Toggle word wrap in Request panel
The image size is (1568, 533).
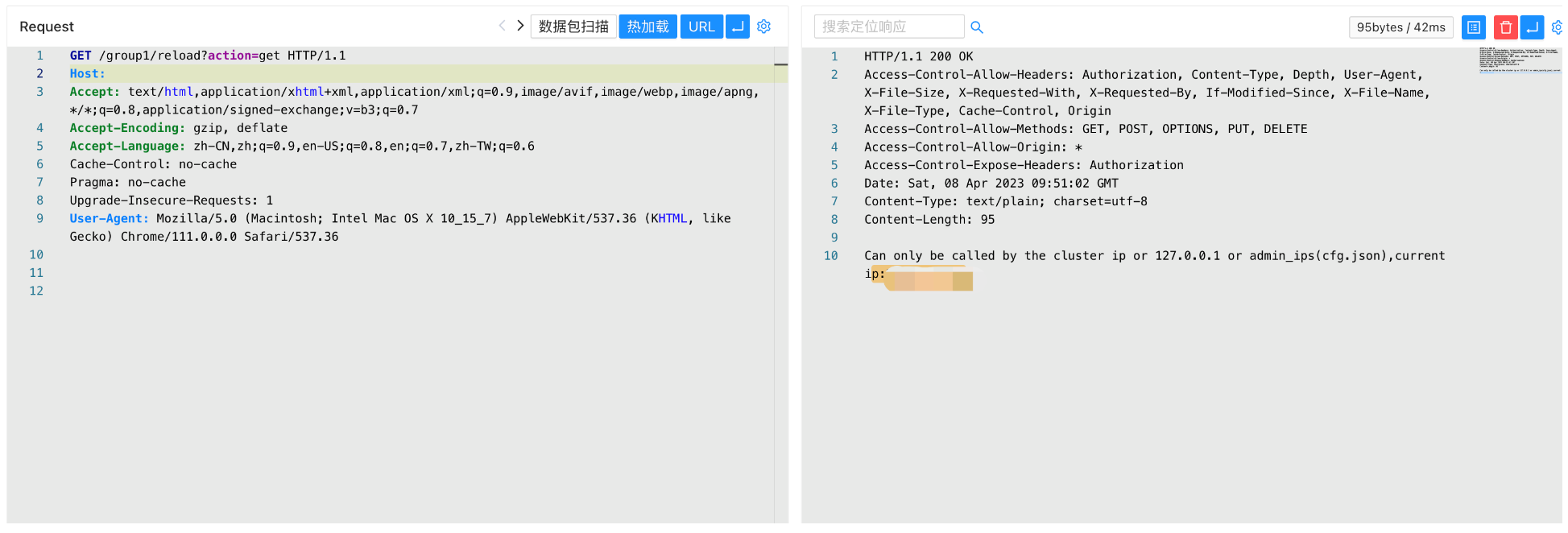(737, 27)
